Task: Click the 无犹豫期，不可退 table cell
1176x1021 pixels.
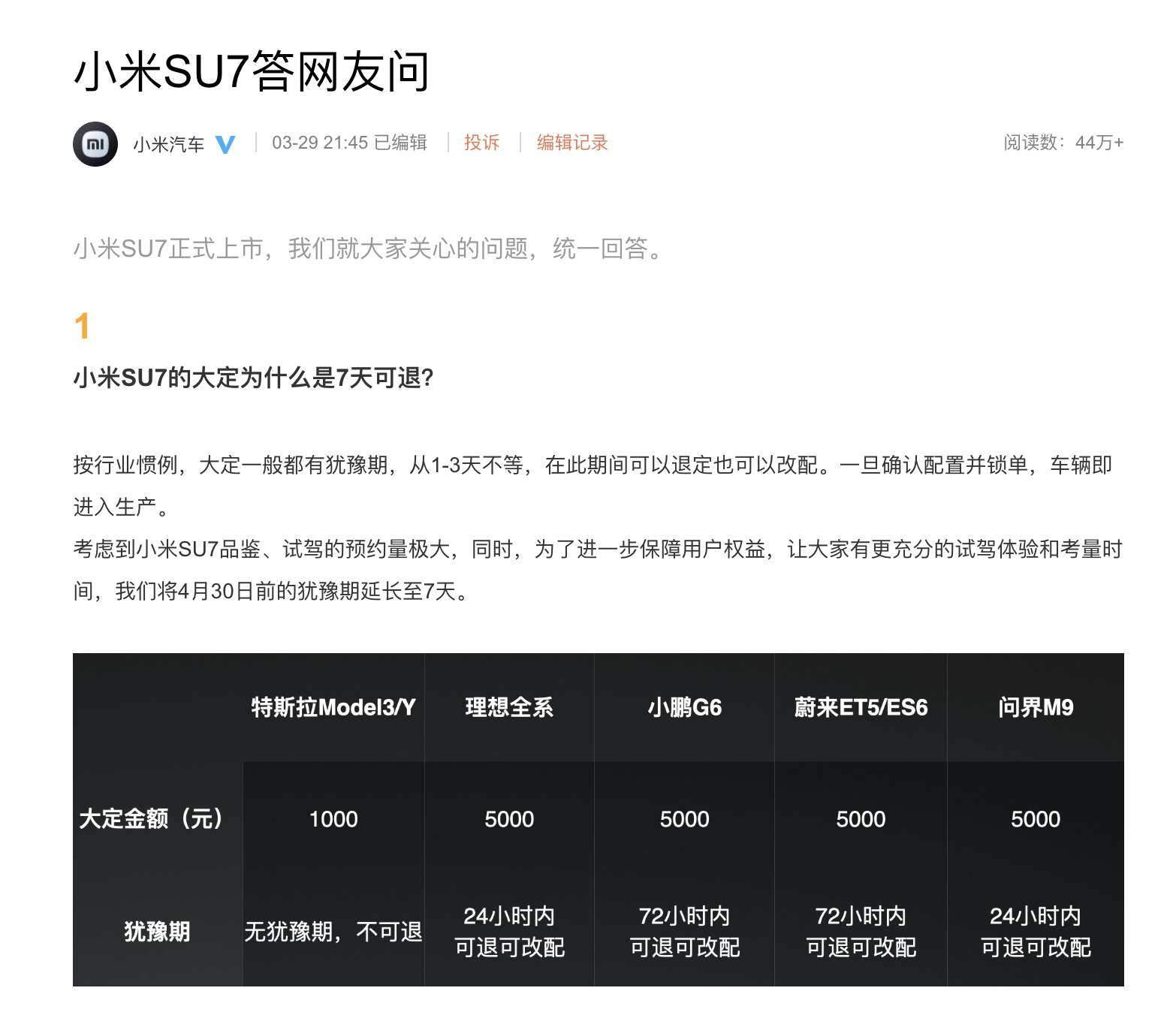Action: coord(333,932)
